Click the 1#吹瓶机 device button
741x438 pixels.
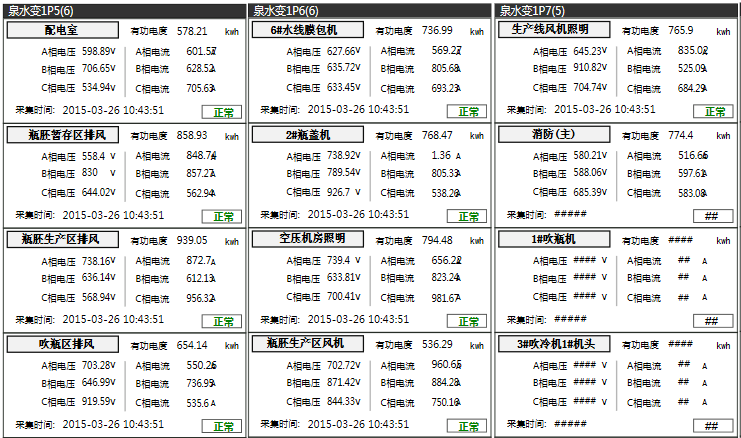(x=556, y=239)
